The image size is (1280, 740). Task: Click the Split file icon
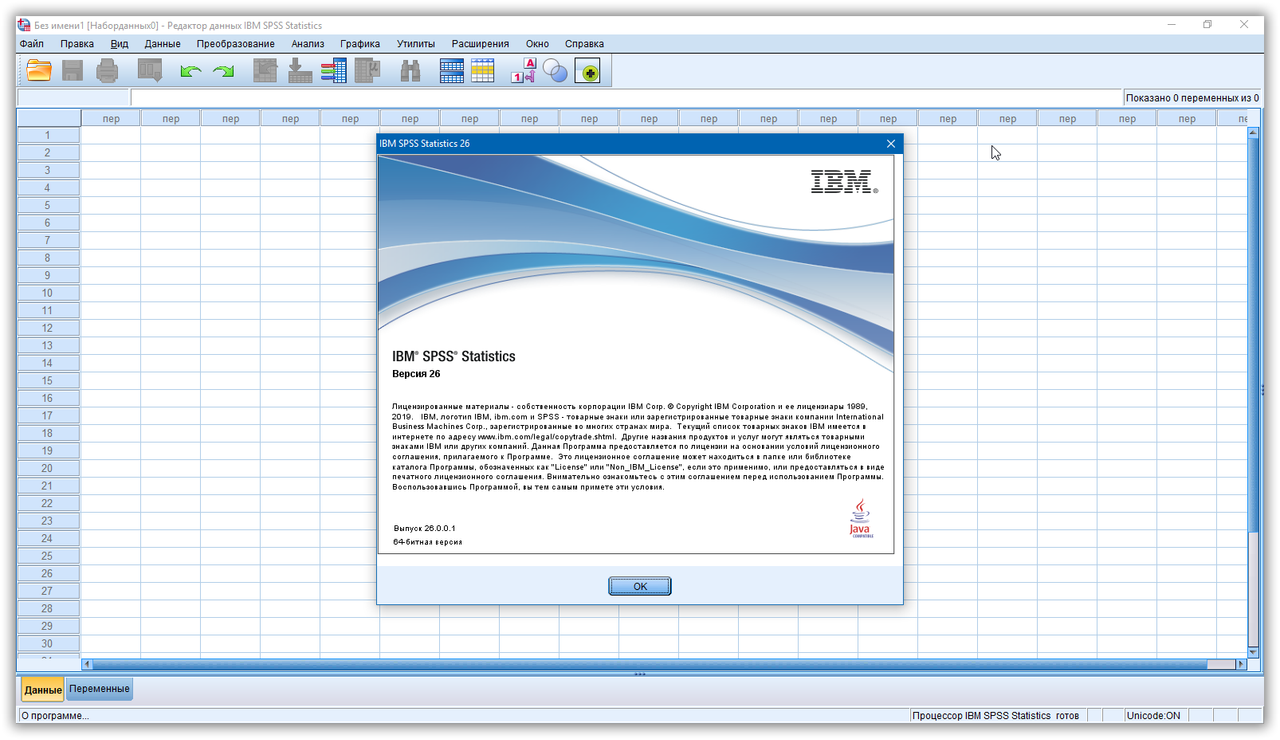coord(452,70)
